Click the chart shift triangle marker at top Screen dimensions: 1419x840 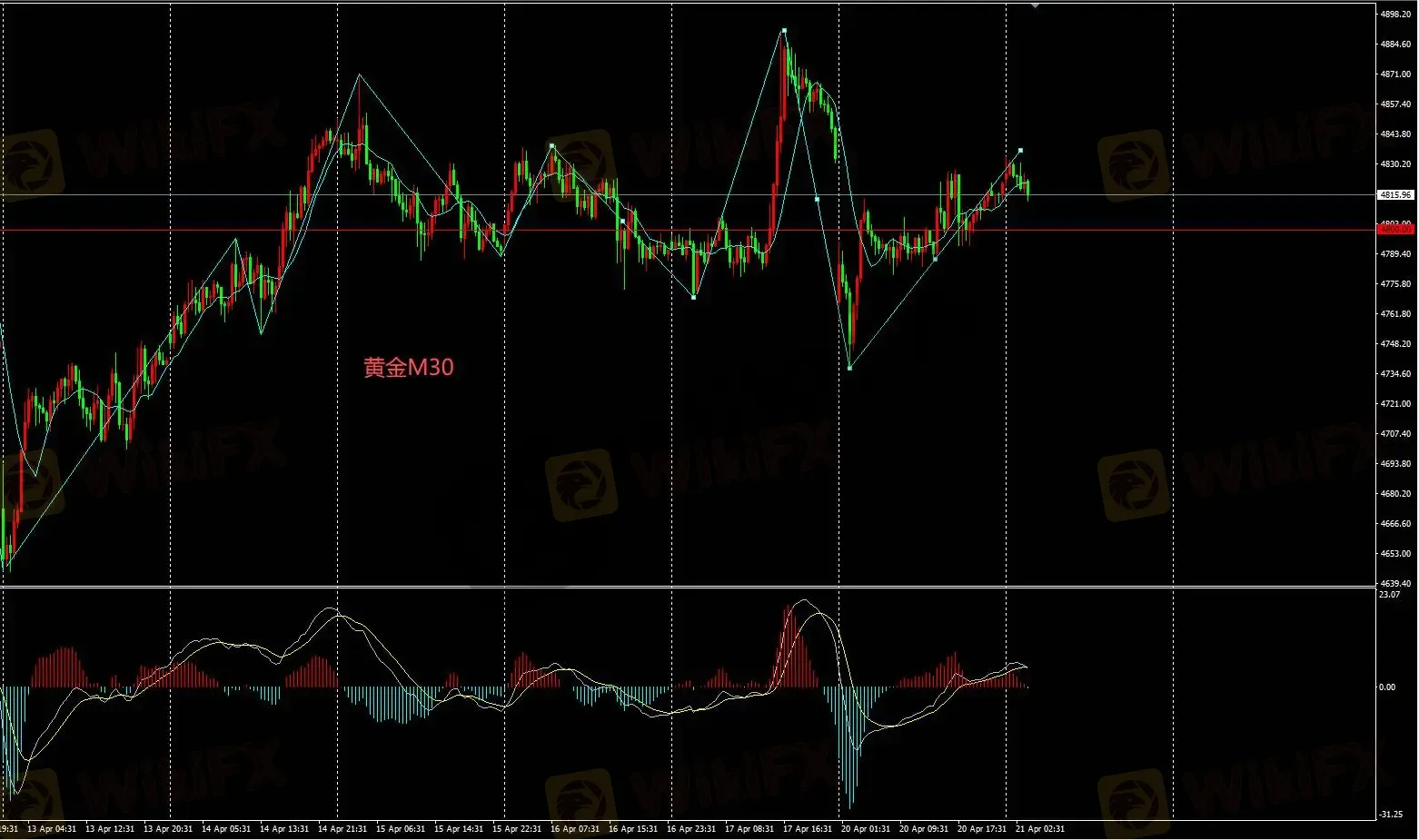coord(1035,5)
